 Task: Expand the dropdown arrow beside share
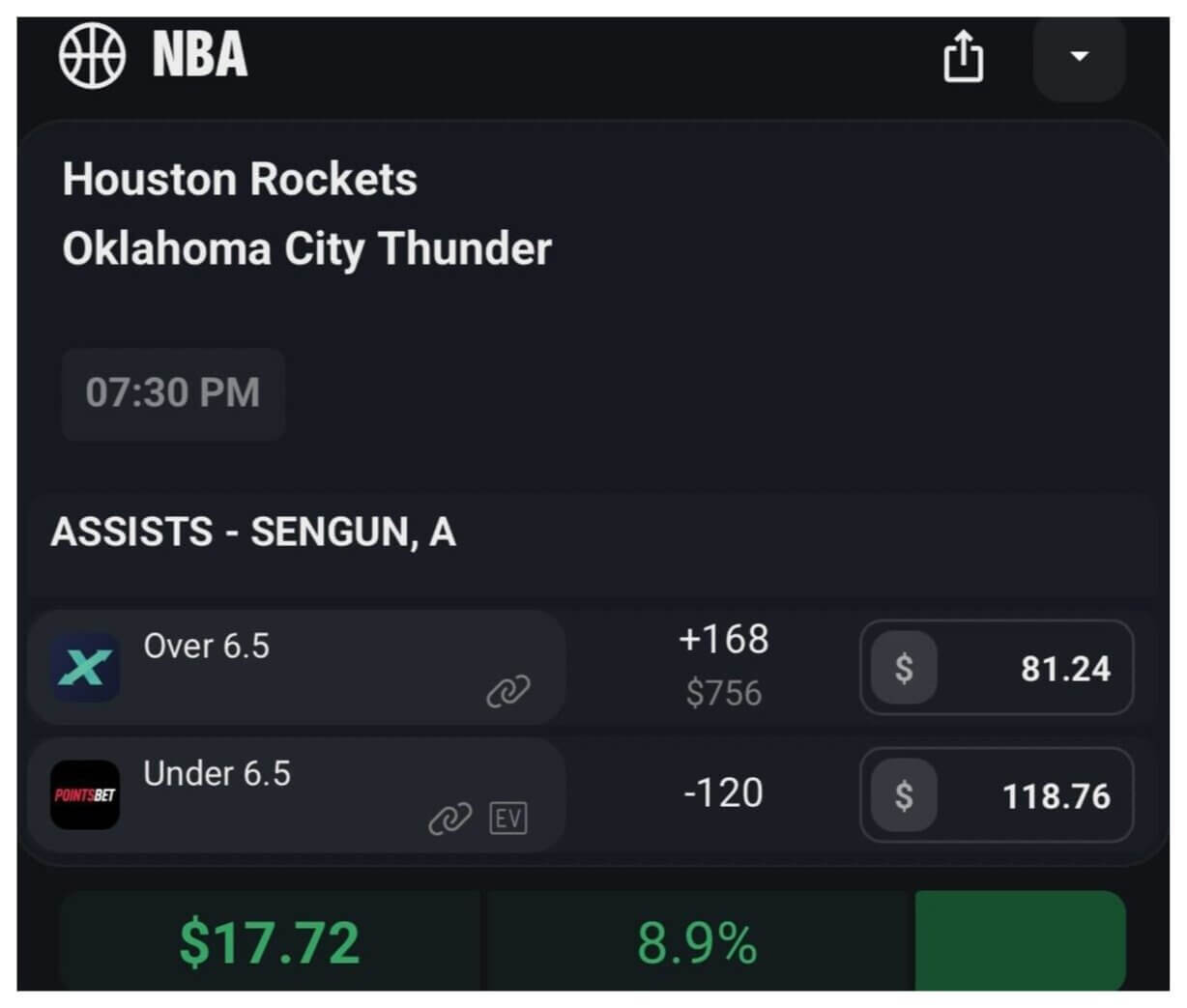click(x=1079, y=57)
